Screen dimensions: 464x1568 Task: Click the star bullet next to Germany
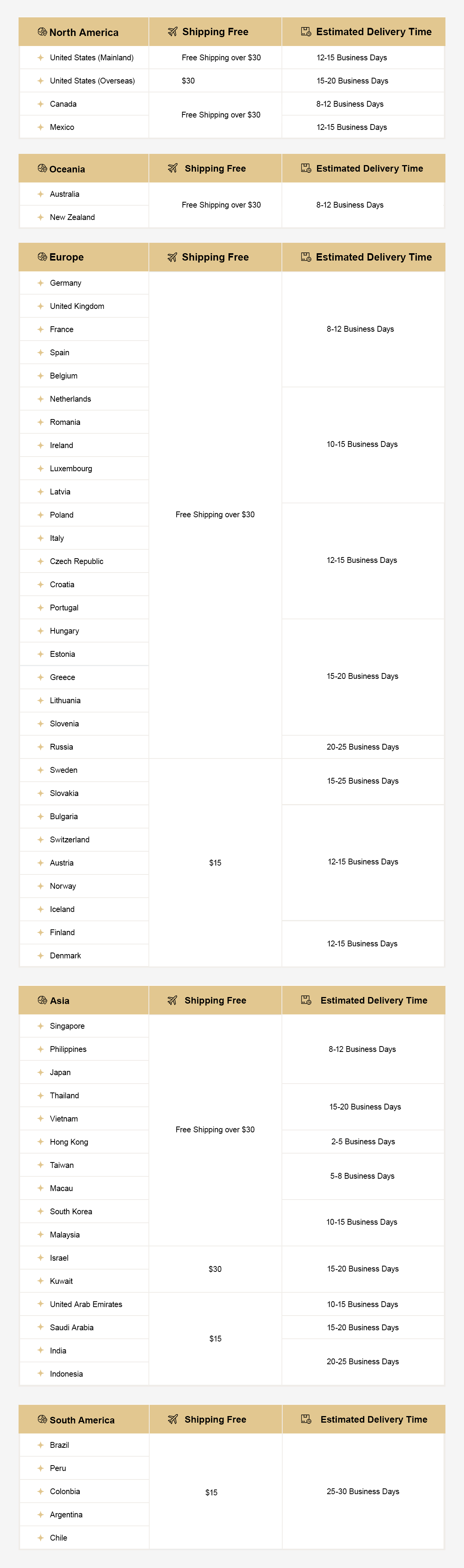[40, 283]
